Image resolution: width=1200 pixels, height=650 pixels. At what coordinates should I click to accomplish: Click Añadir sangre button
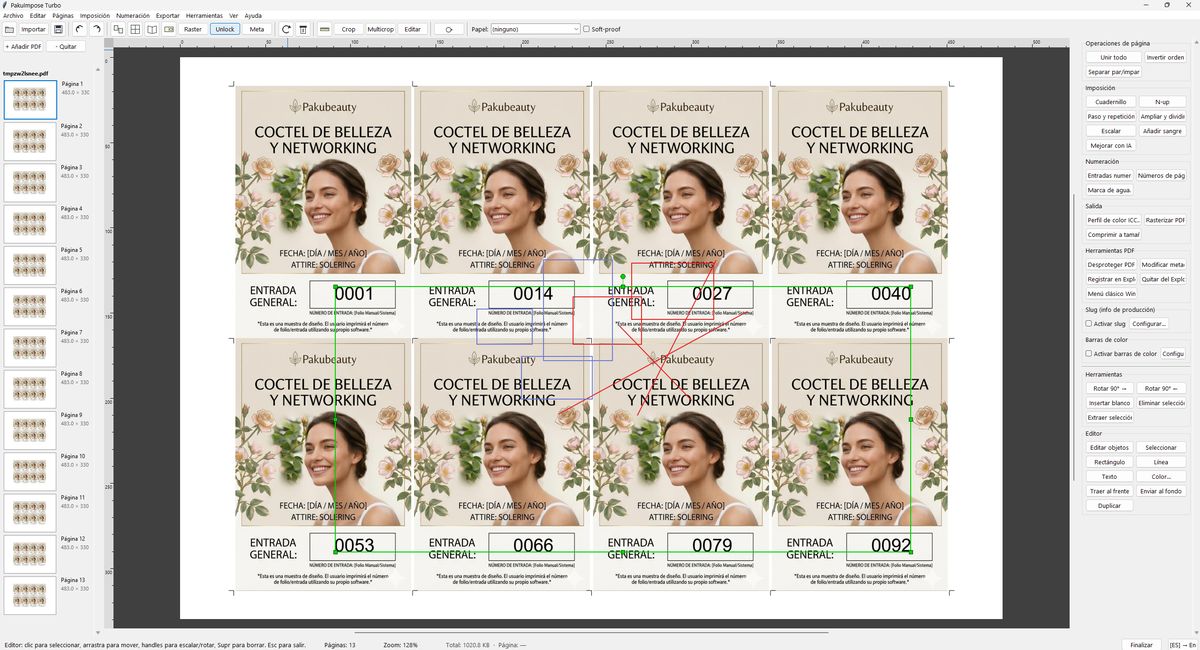pos(1162,131)
